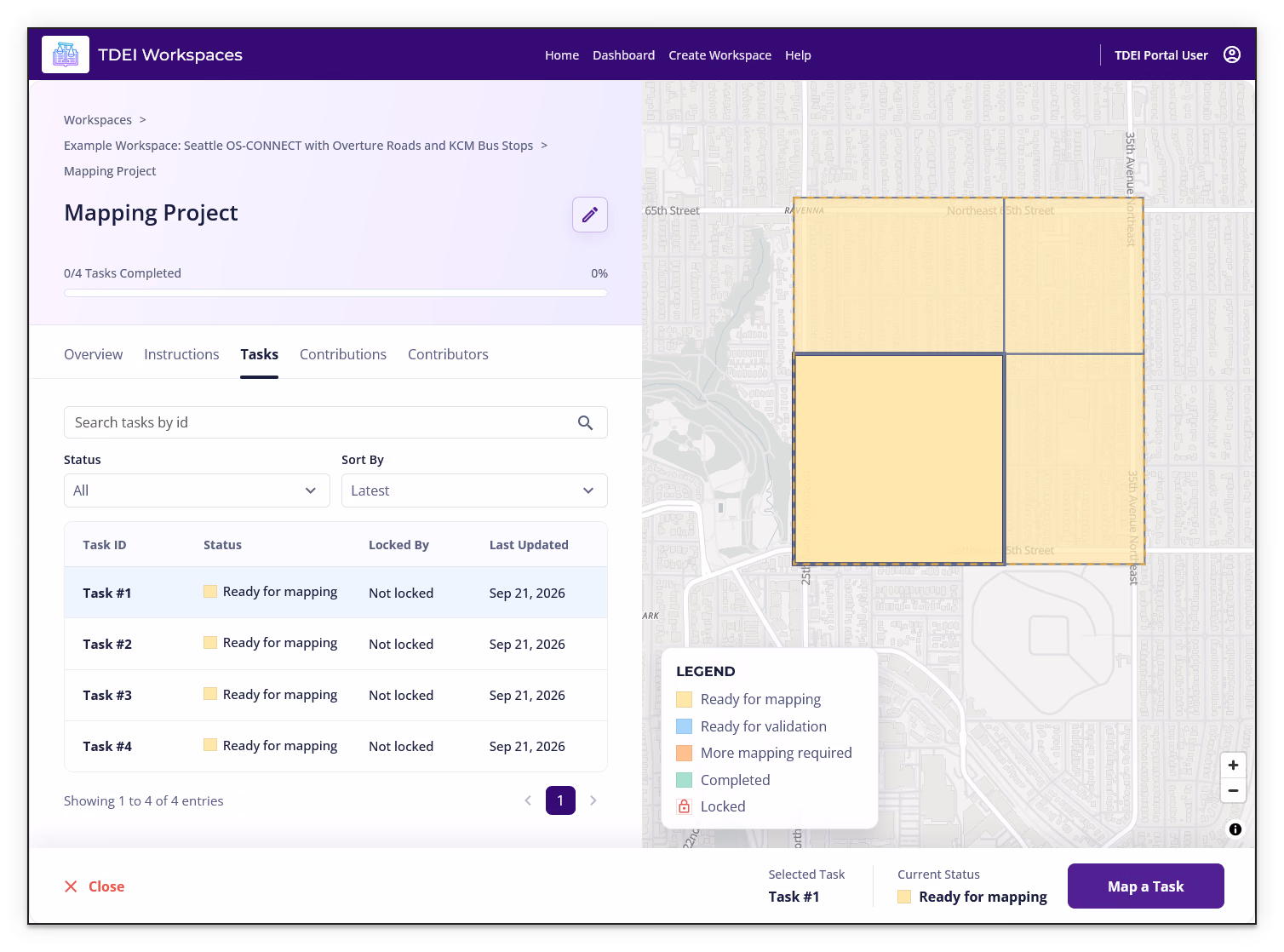Open the Help nav item
Viewport: 1284px width, 952px height.
tap(798, 55)
